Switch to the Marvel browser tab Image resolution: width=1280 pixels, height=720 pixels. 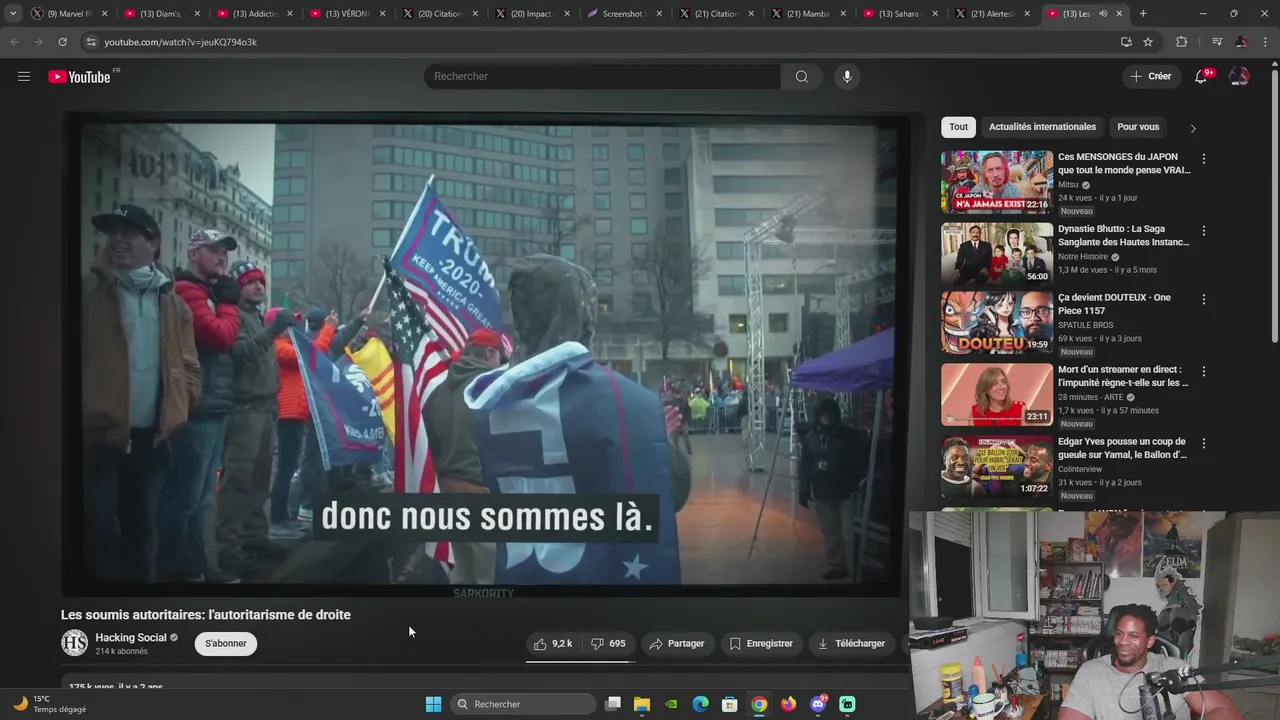click(68, 14)
